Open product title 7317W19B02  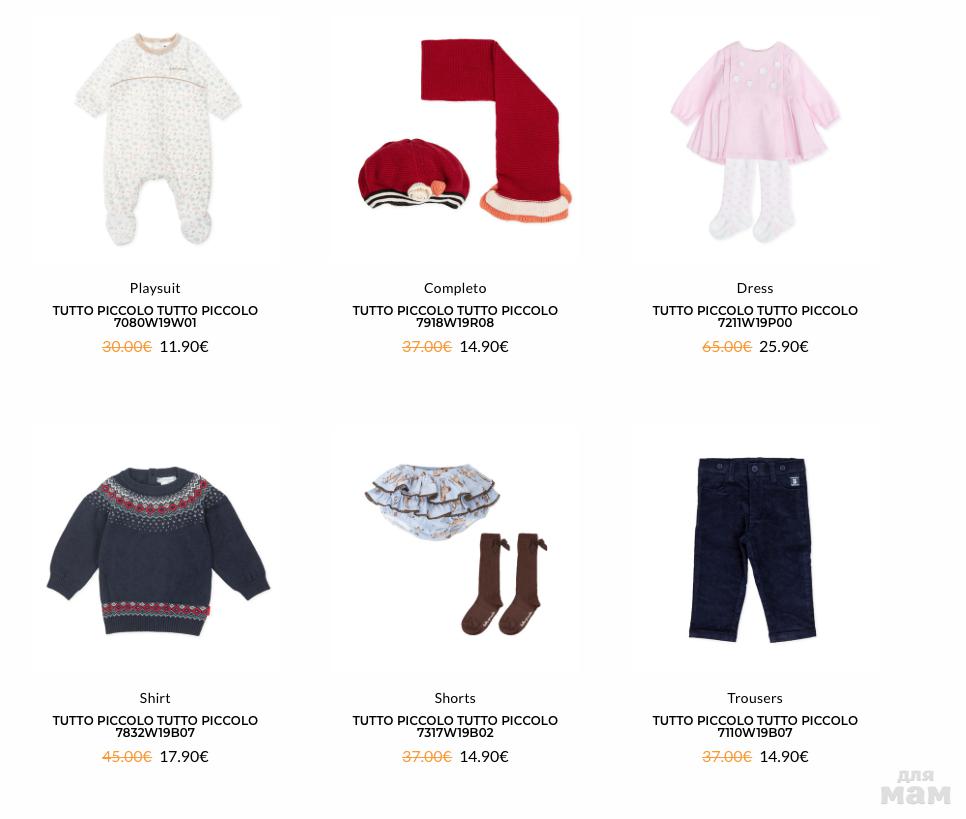(455, 726)
